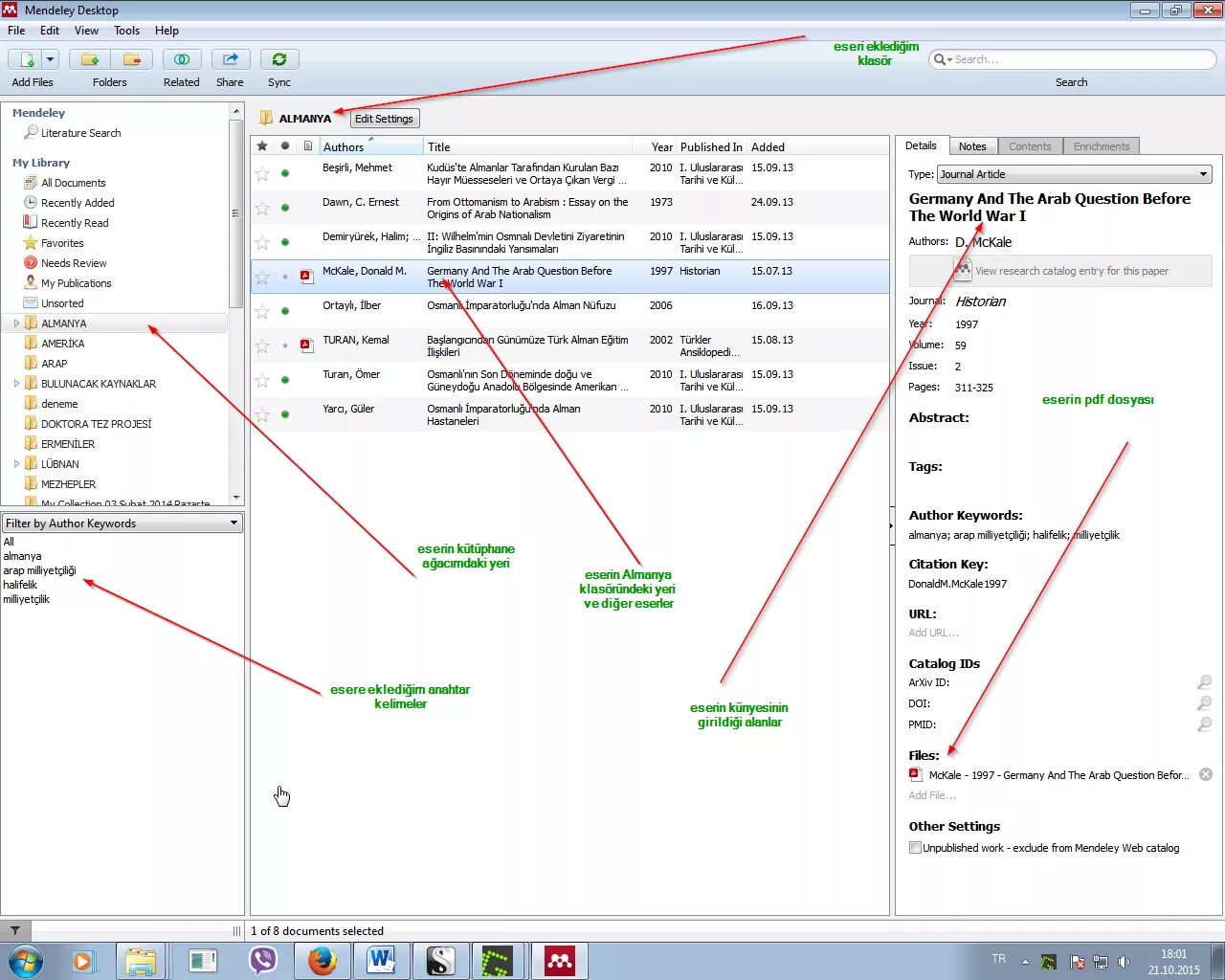Sort by the read/unread dot column header
Image resolution: width=1225 pixels, height=980 pixels.
[x=285, y=146]
